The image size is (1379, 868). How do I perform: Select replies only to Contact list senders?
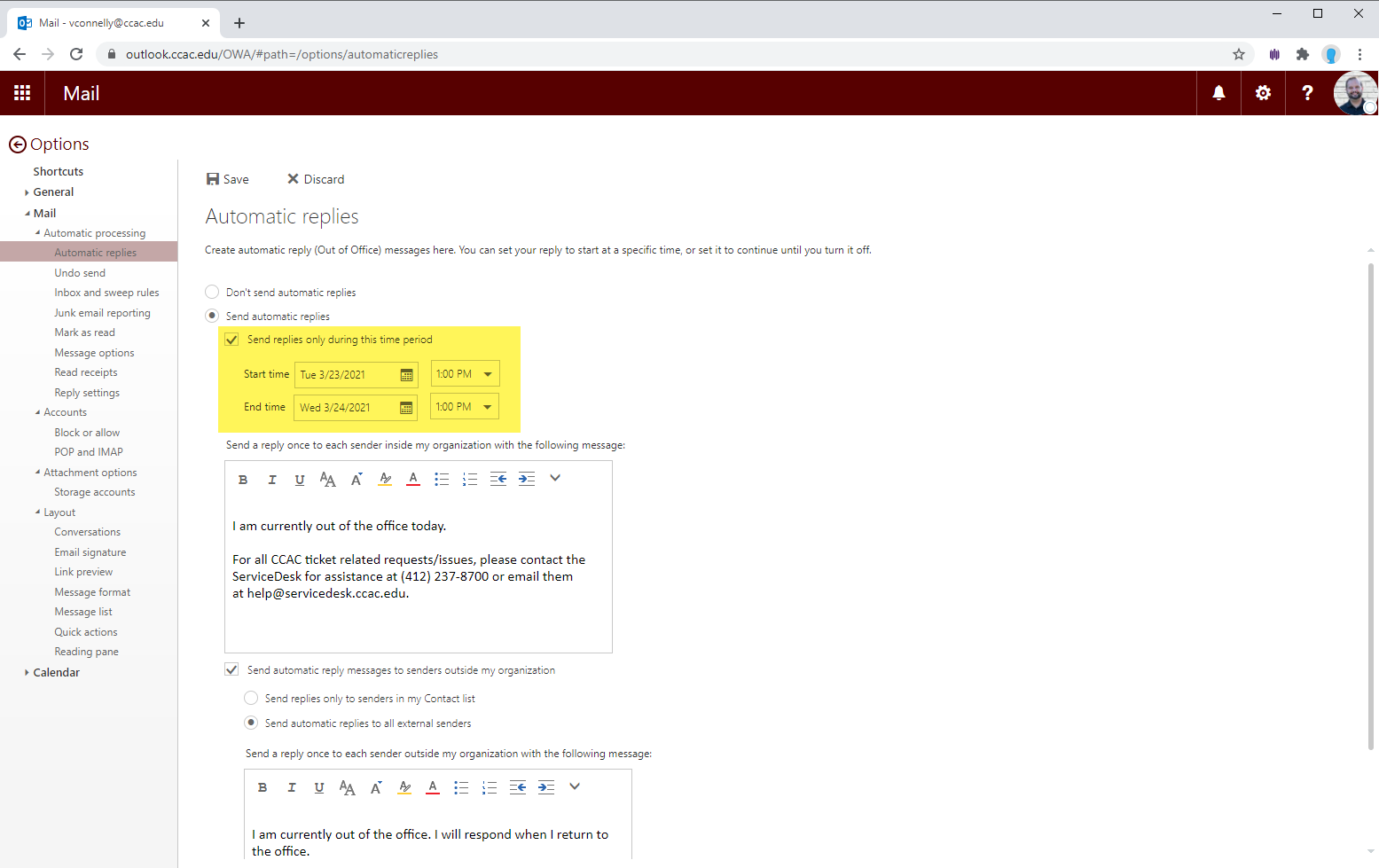coord(251,698)
